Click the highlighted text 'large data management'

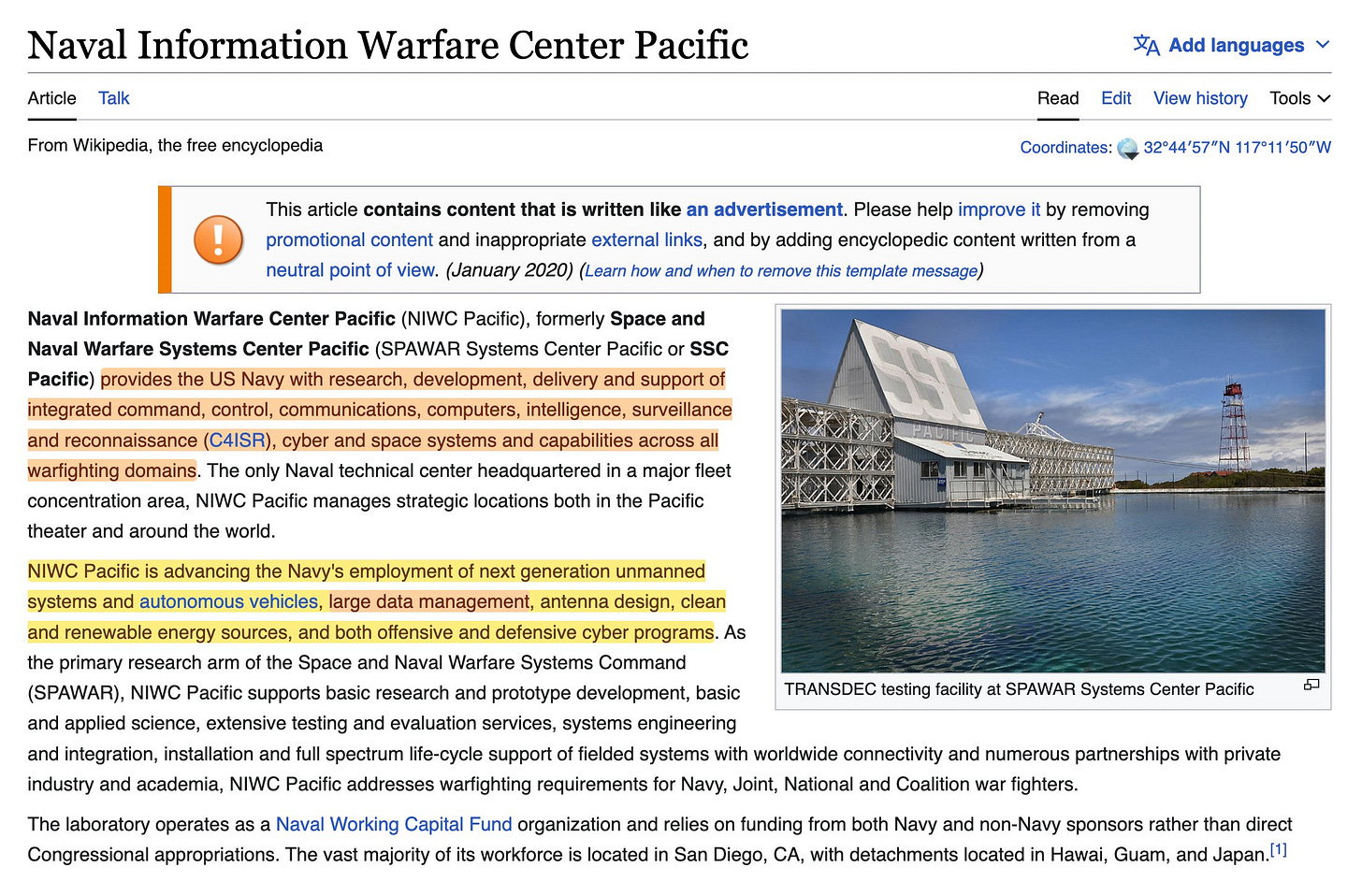click(429, 601)
